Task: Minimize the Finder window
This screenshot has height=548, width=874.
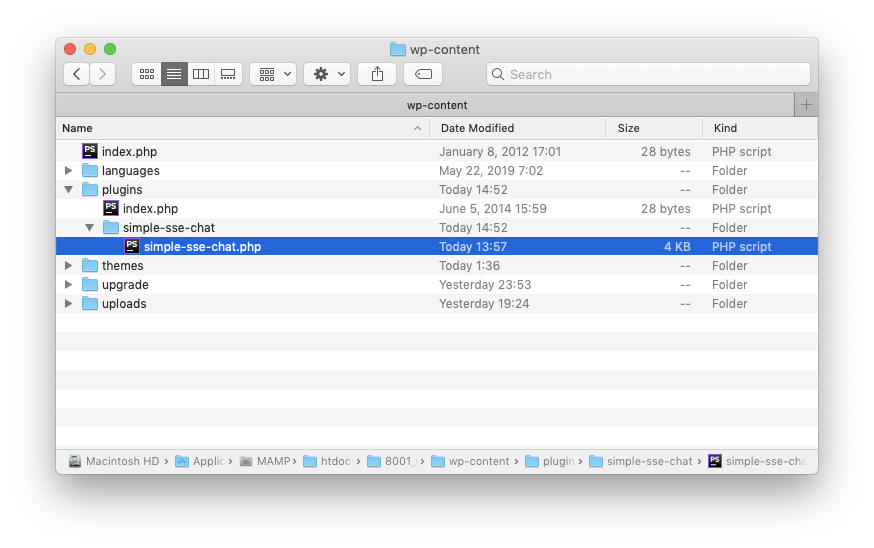Action: pos(90,49)
